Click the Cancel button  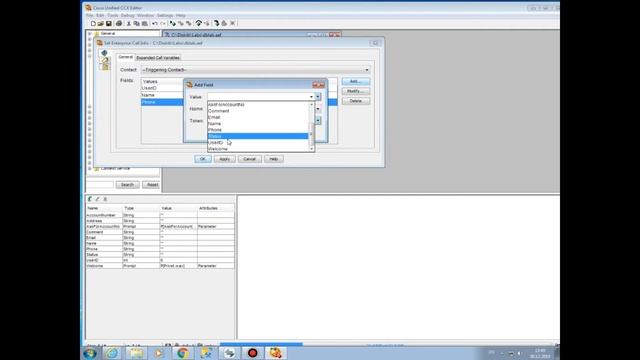pyautogui.click(x=249, y=159)
